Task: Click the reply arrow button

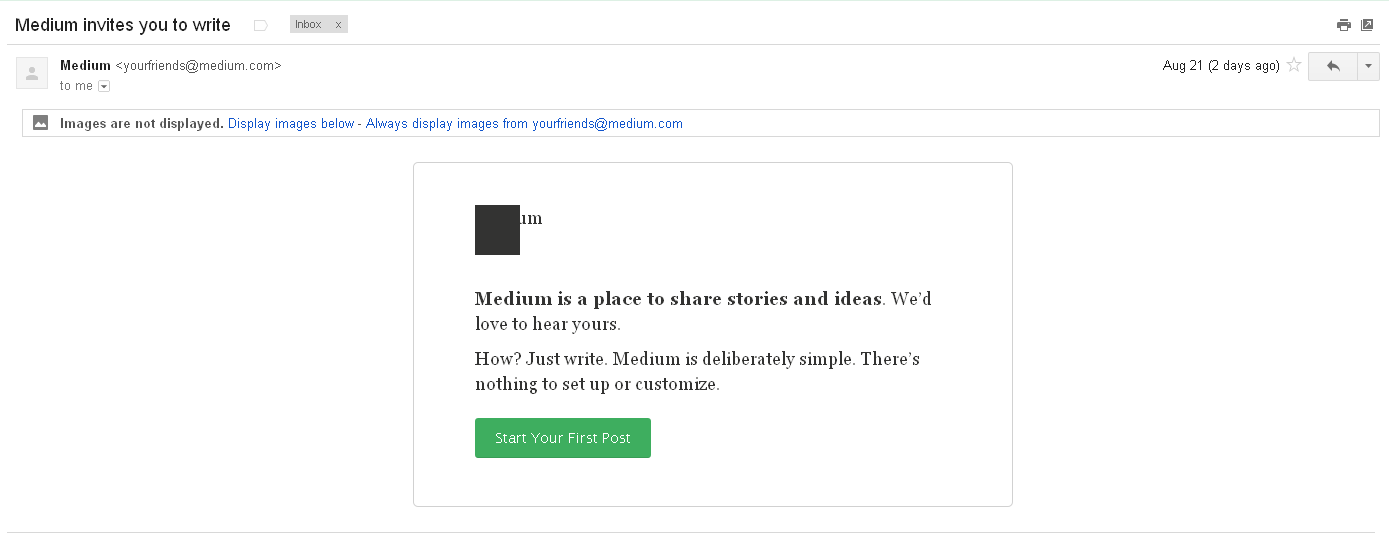Action: coord(1332,66)
